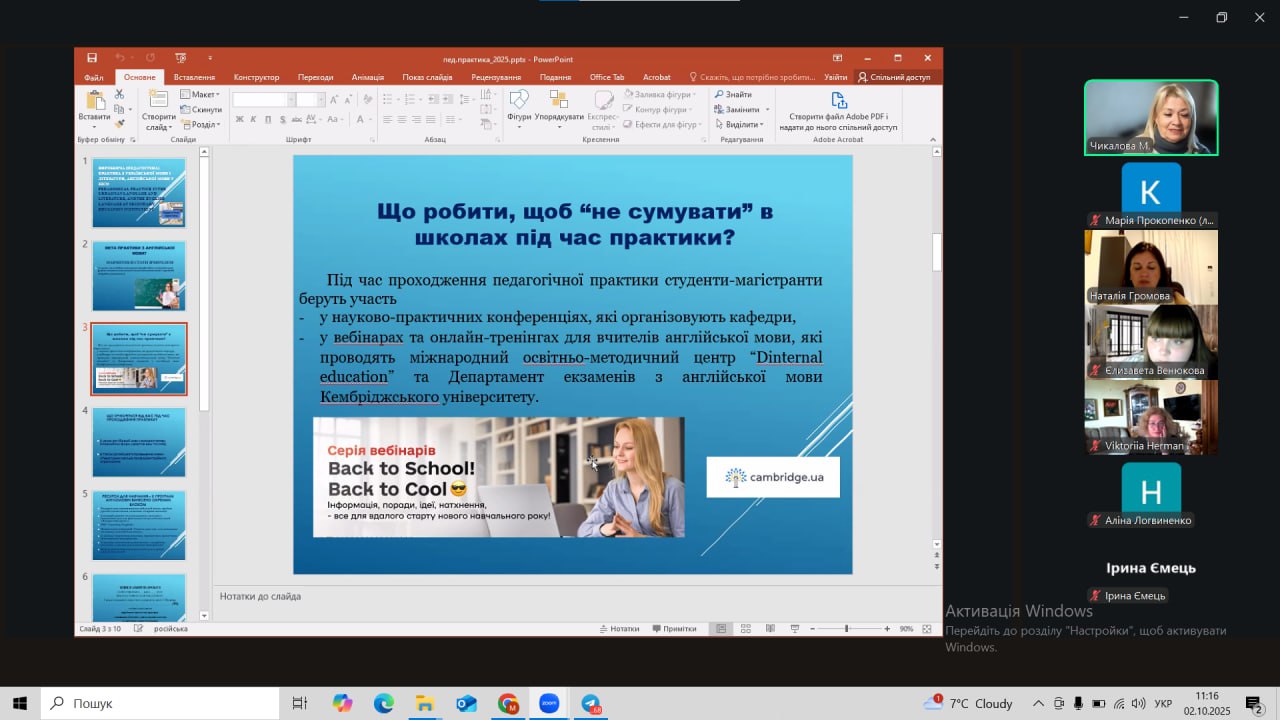The width and height of the screenshot is (1280, 720).
Task: Open Zoom app from the taskbar
Action: coord(549,703)
